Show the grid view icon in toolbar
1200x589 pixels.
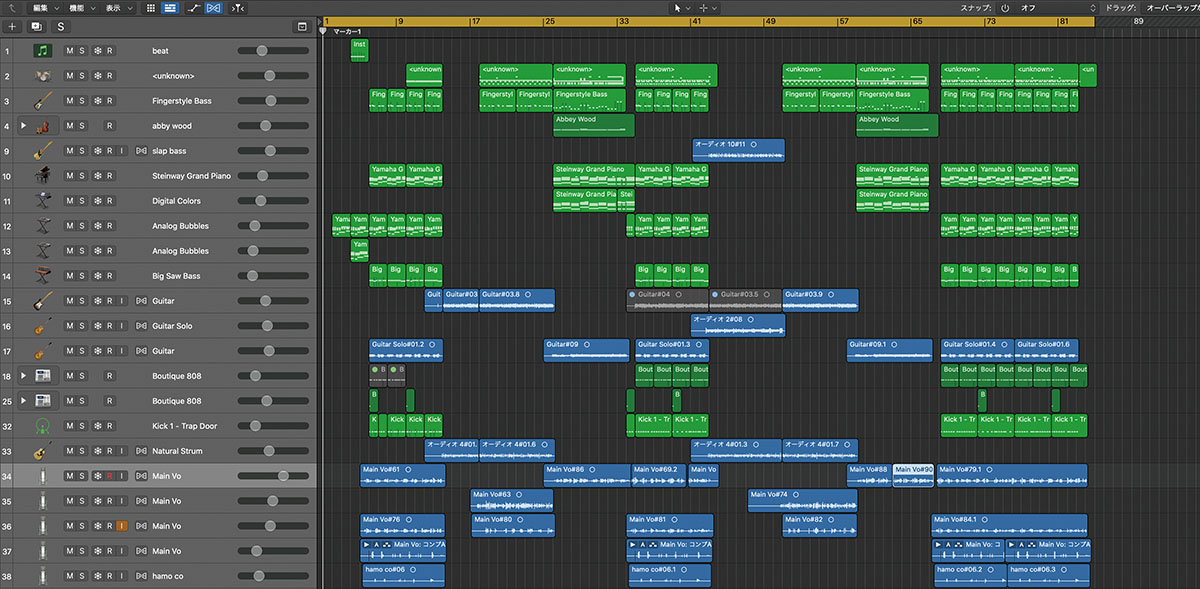coord(151,7)
